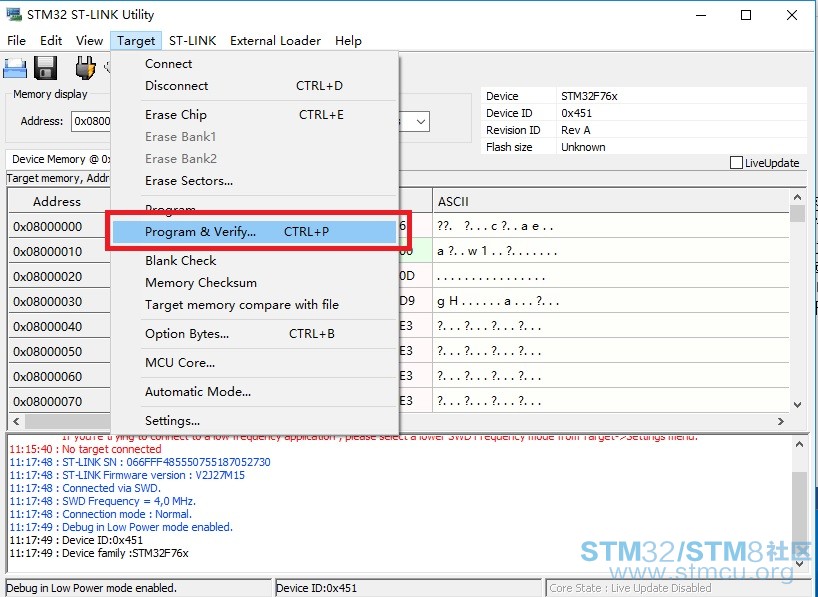Choose Erase Sectors... menu entry
This screenshot has width=818, height=597.
click(x=255, y=181)
